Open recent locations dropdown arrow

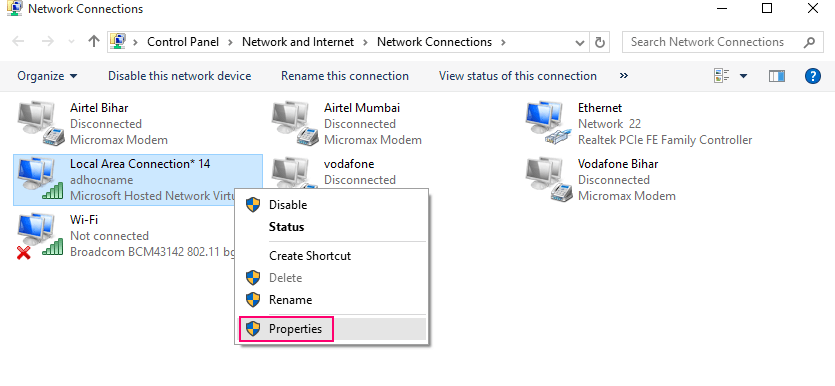point(72,42)
